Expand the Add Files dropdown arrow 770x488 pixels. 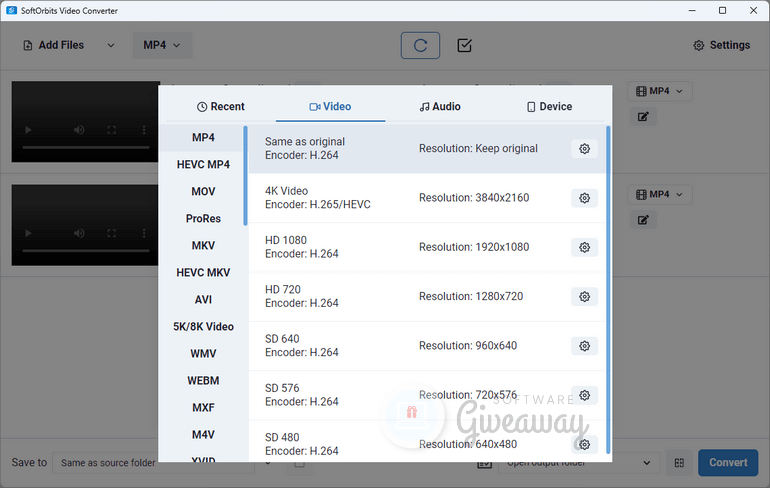click(111, 45)
